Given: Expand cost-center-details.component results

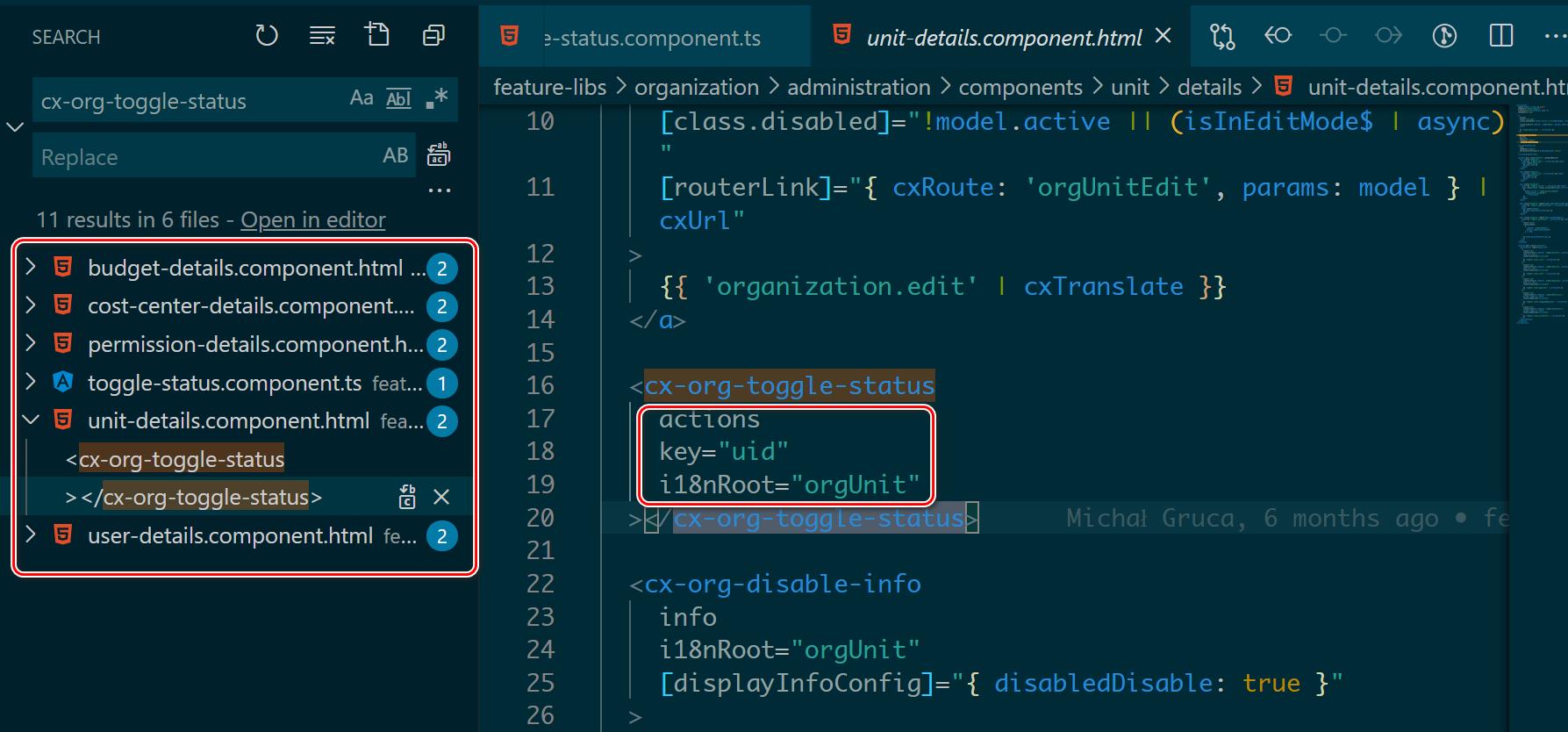Looking at the screenshot, I should tap(31, 305).
